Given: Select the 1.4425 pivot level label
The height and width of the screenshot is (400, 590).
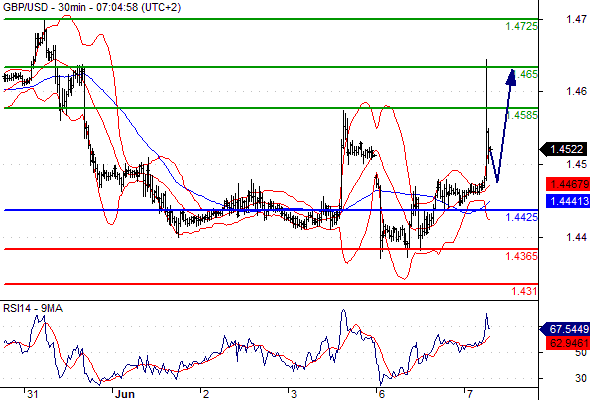Looking at the screenshot, I should point(522,217).
